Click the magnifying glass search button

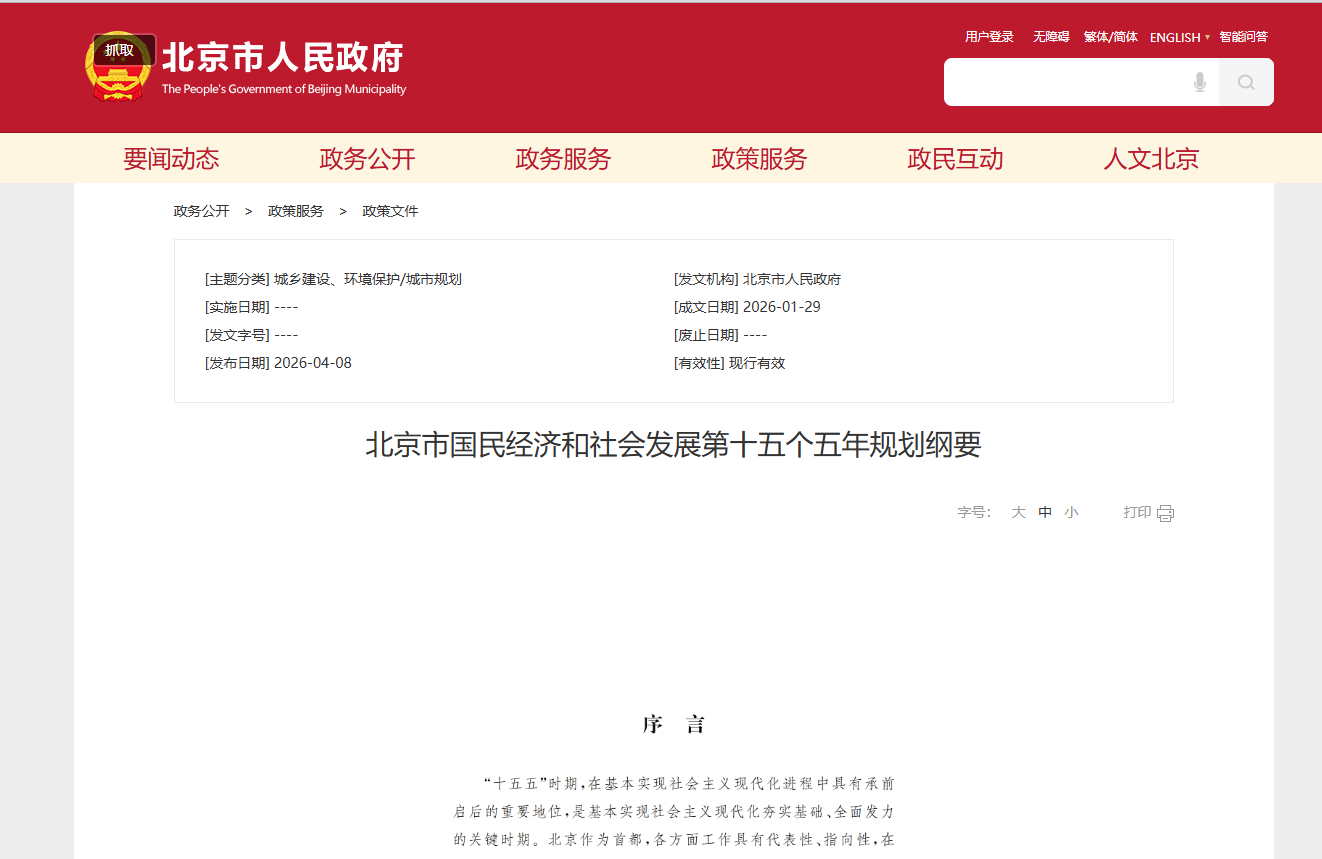click(1246, 82)
